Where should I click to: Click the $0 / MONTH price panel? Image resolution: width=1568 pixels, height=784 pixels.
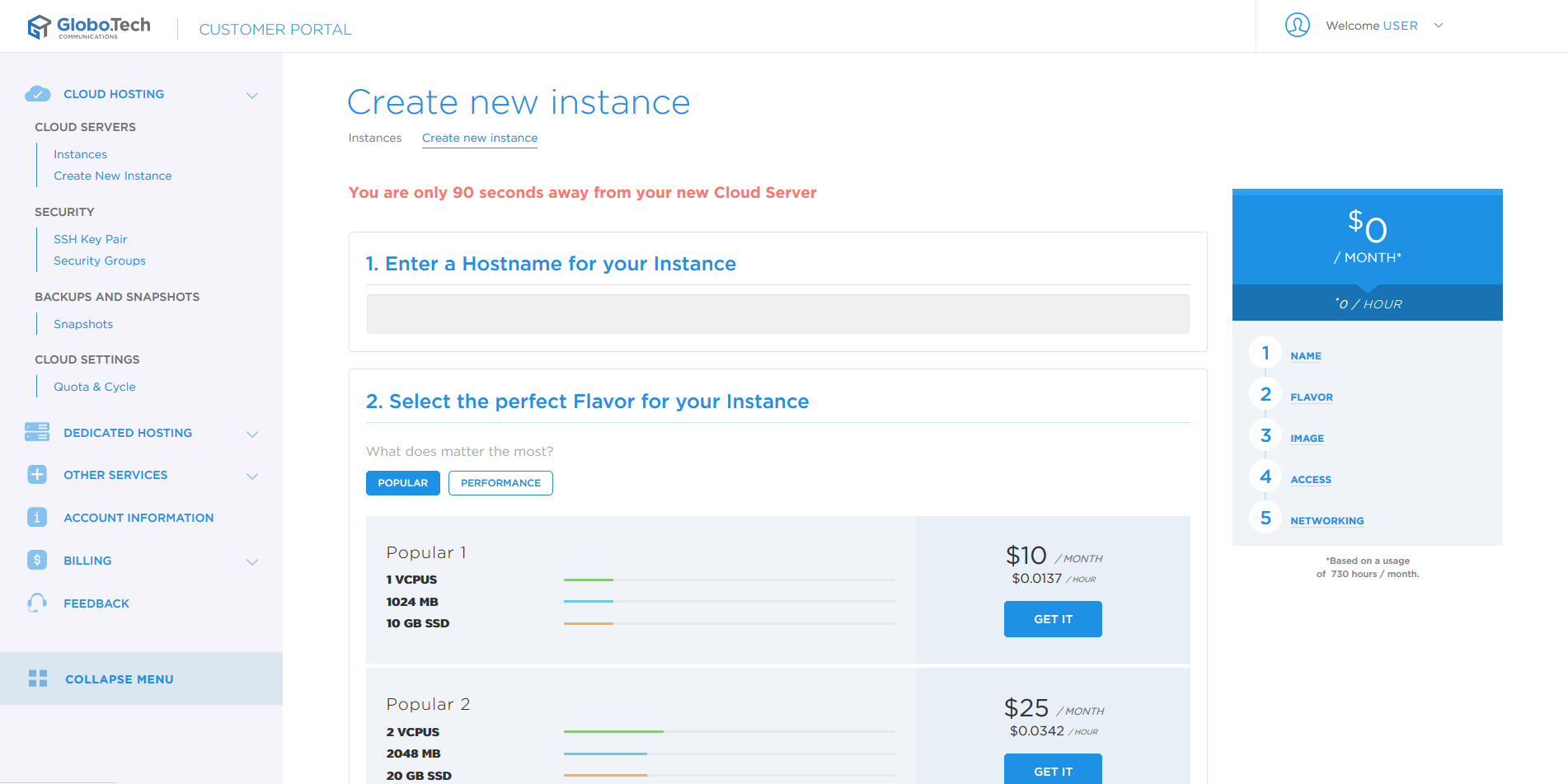[x=1367, y=237]
